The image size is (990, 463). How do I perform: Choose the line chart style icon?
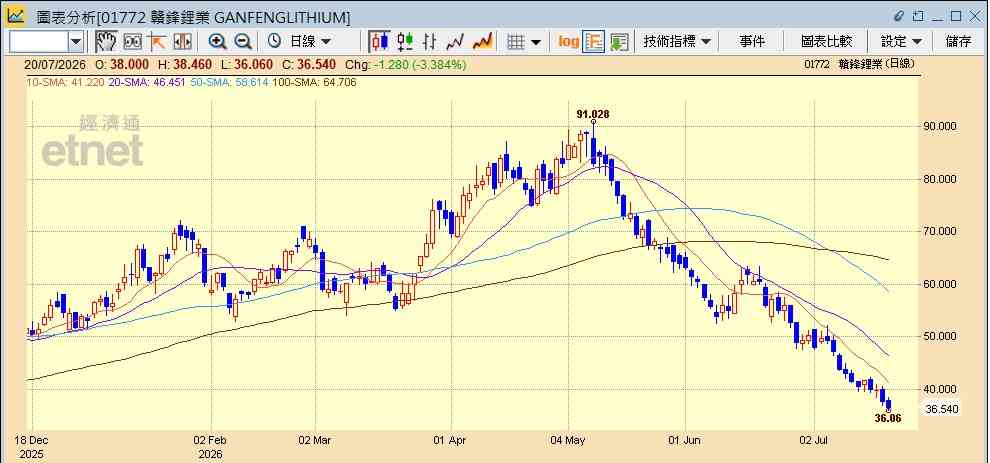coord(455,42)
